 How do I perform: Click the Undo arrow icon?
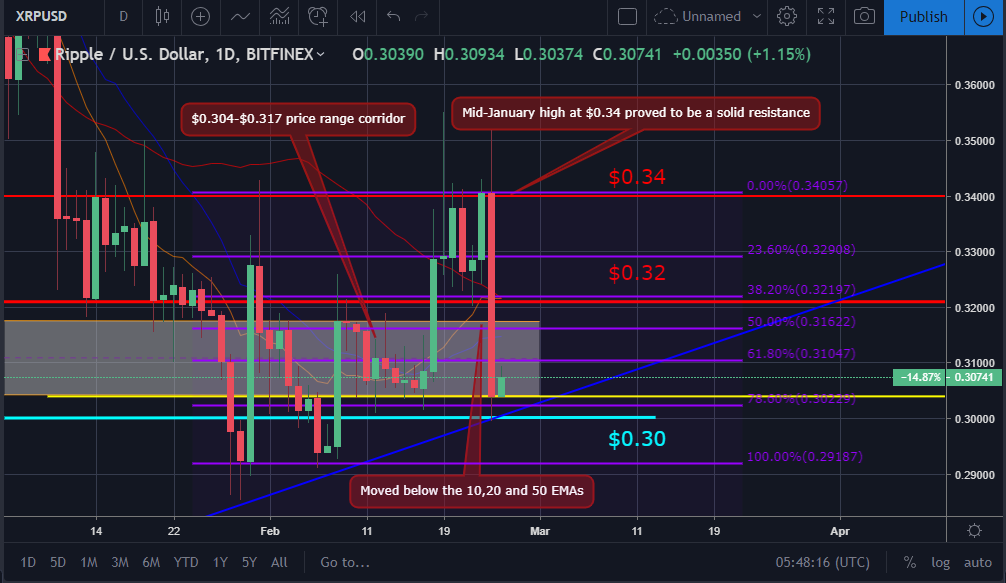coord(395,17)
